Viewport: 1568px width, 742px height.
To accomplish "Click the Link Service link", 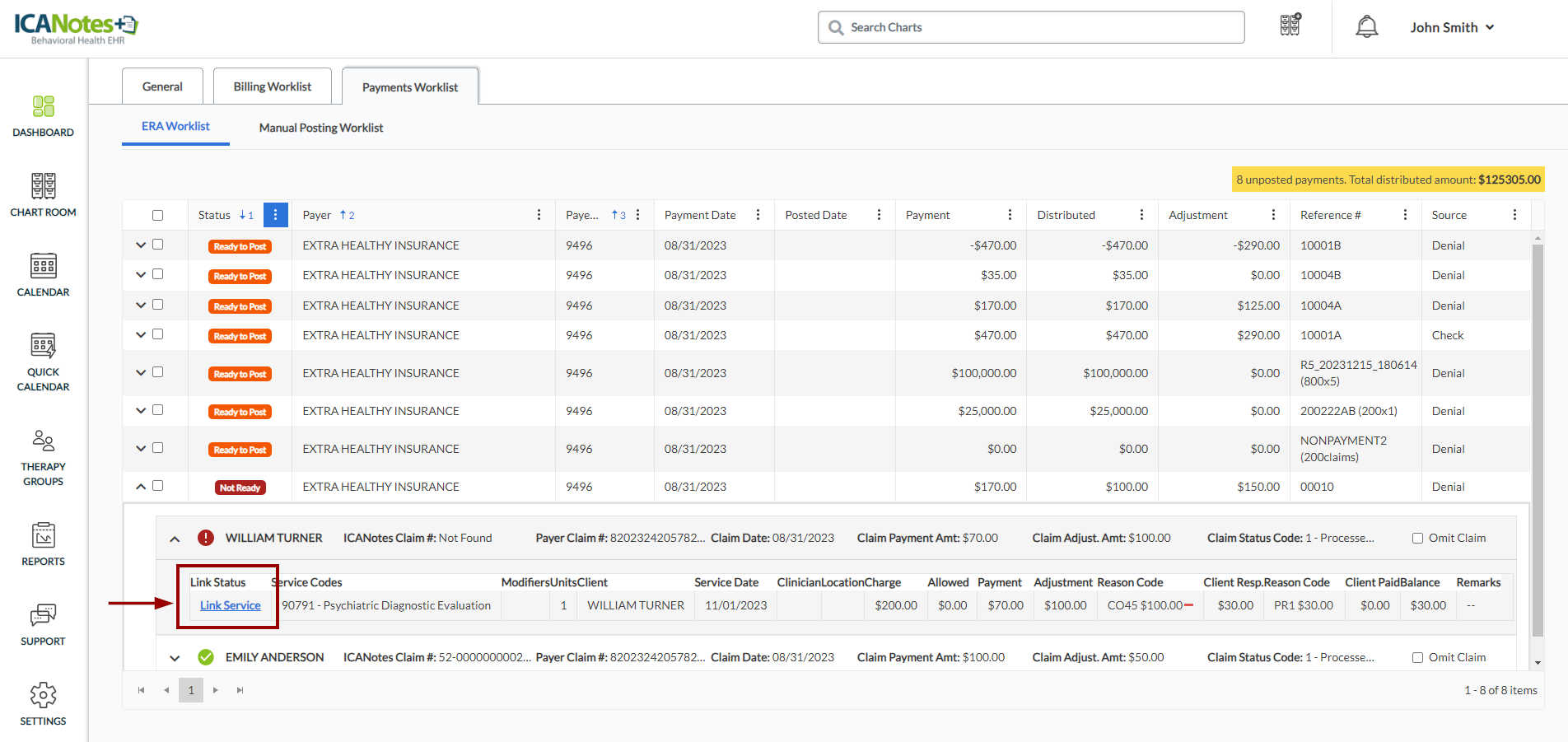I will 231,605.
